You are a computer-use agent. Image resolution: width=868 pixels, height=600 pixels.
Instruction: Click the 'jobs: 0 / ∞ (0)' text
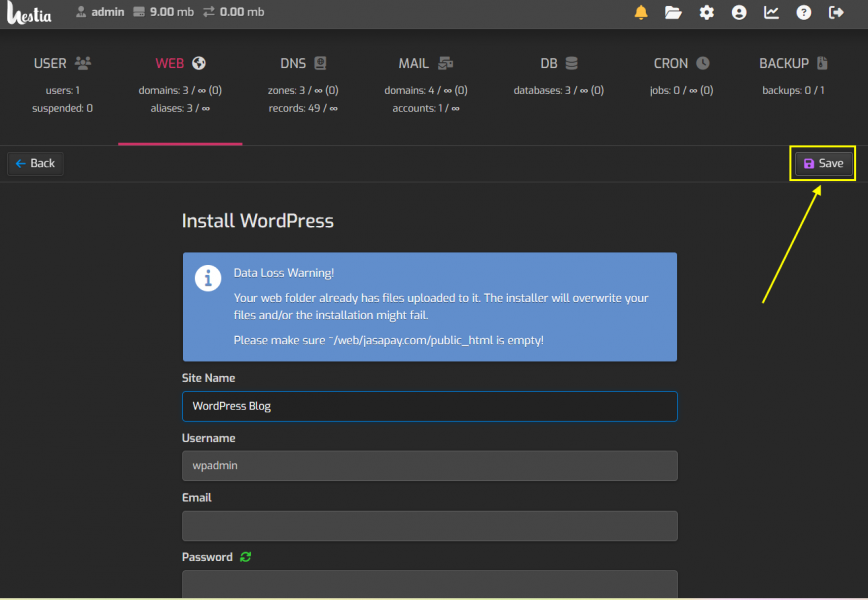[681, 90]
